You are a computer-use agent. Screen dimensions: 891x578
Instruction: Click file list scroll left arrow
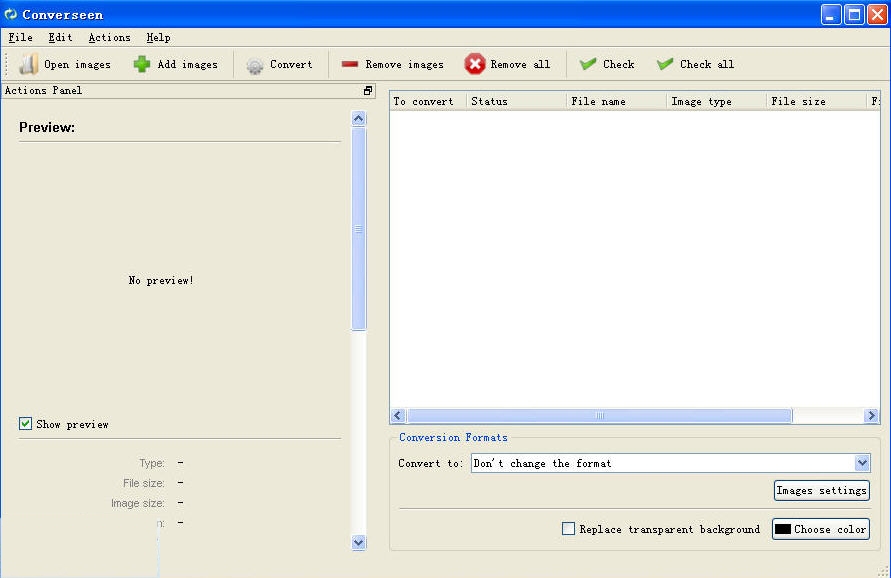pos(398,416)
